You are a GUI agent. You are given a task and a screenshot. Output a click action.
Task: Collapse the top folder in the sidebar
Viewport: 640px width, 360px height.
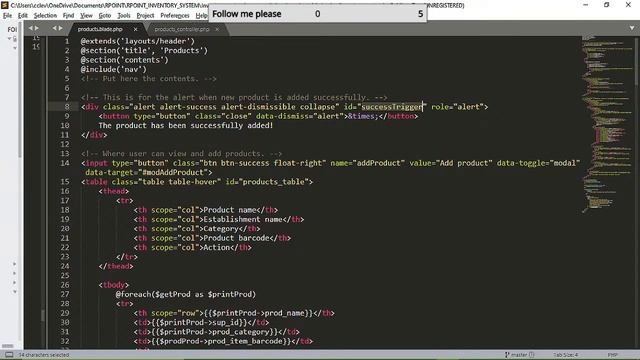tap(10, 39)
